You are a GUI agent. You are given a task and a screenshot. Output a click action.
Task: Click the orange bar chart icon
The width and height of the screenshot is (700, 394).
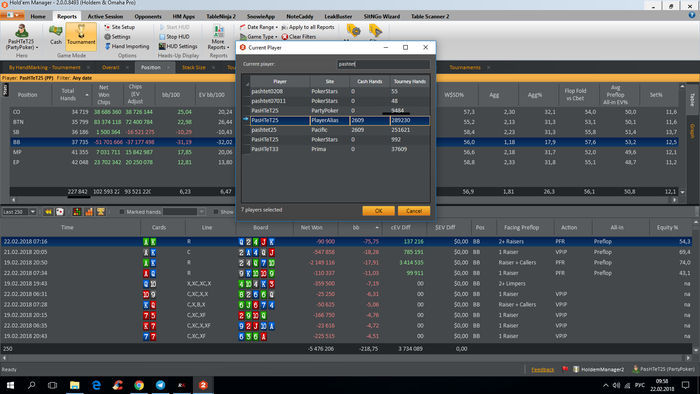(x=89, y=212)
